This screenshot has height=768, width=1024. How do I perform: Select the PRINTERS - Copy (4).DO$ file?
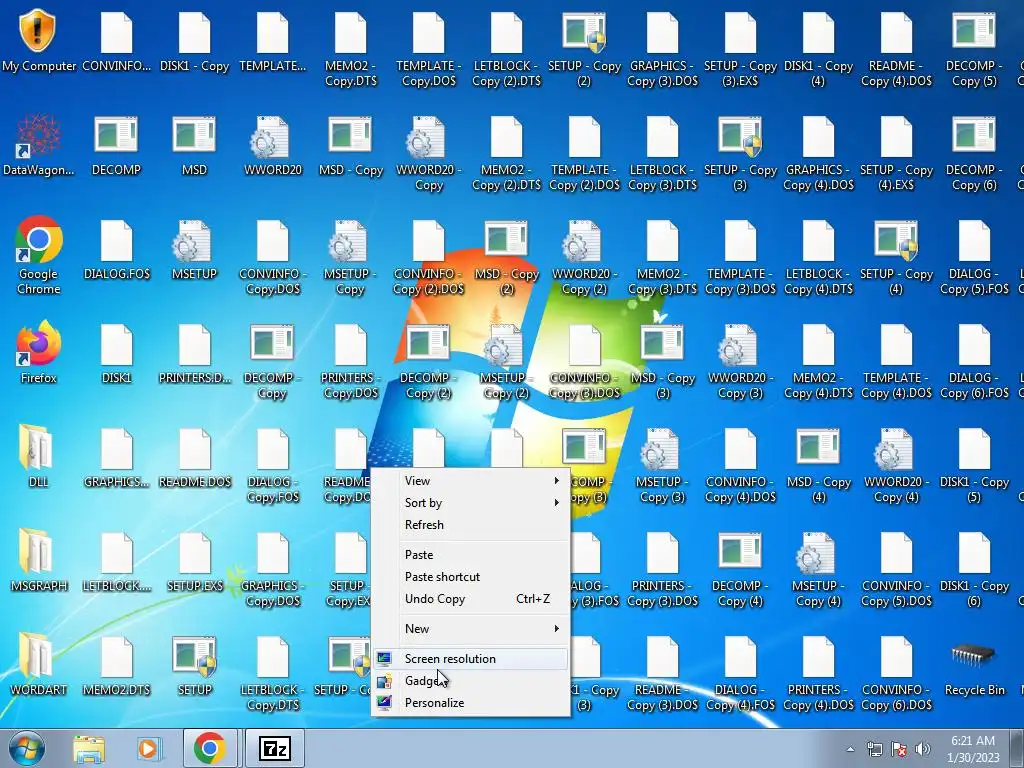(818, 672)
